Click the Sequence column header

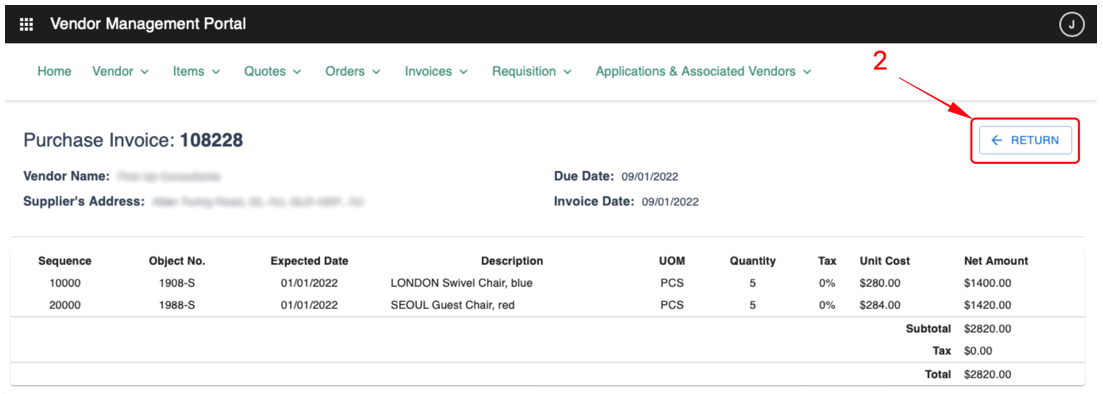click(x=65, y=260)
